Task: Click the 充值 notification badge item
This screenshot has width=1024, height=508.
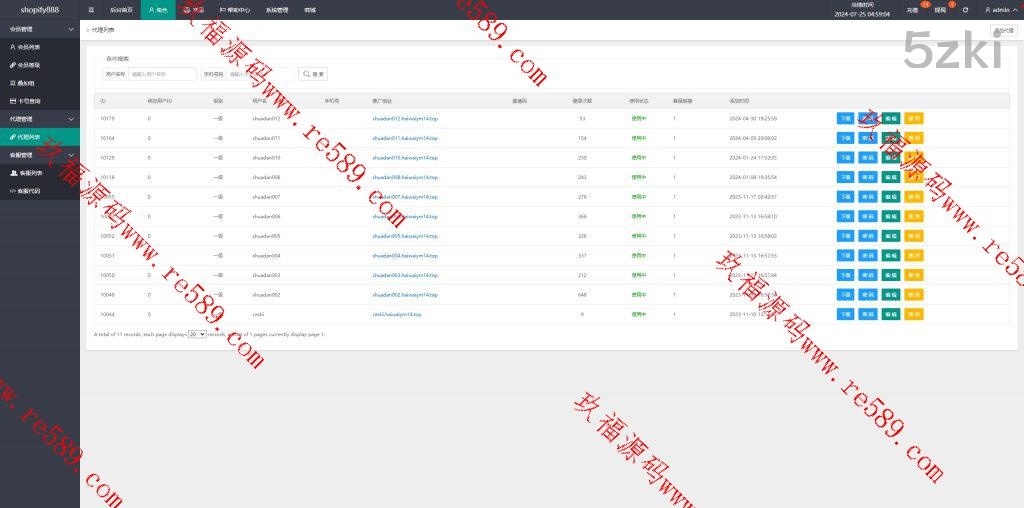Action: pos(912,10)
